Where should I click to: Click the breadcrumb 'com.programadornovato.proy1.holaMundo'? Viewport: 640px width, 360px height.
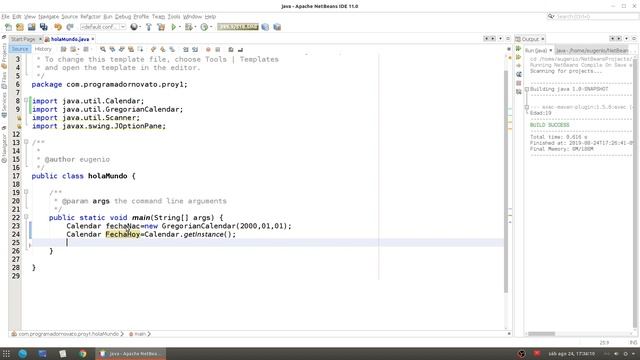[68, 334]
